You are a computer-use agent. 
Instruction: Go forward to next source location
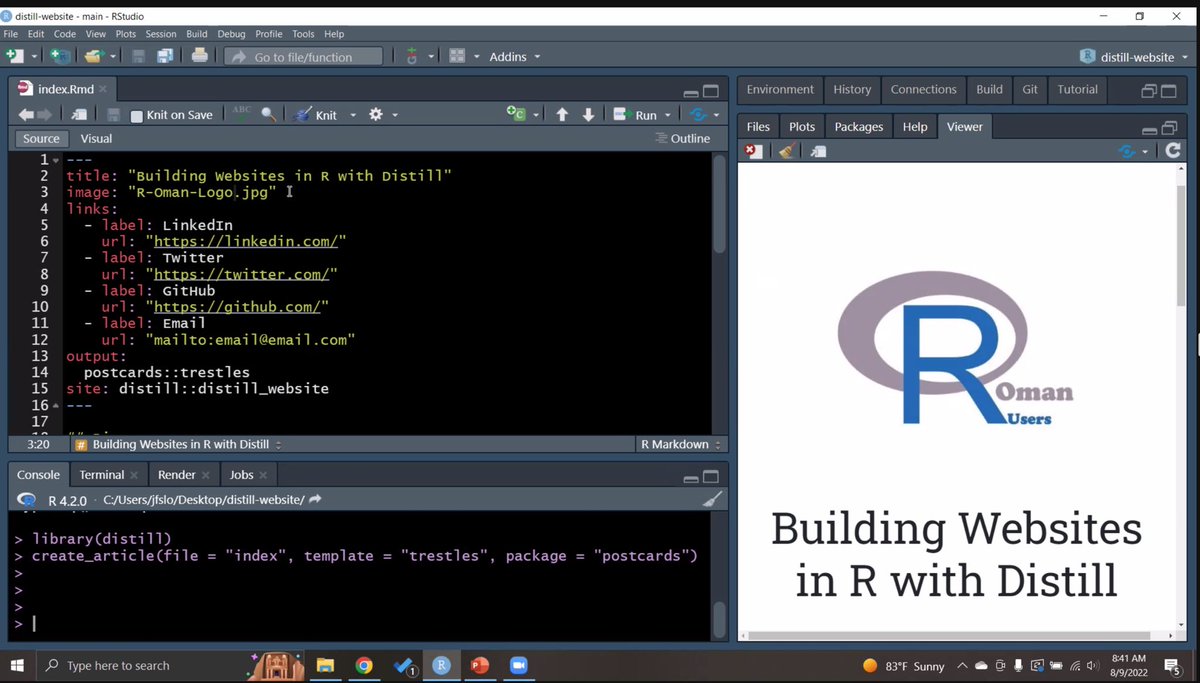(45, 115)
